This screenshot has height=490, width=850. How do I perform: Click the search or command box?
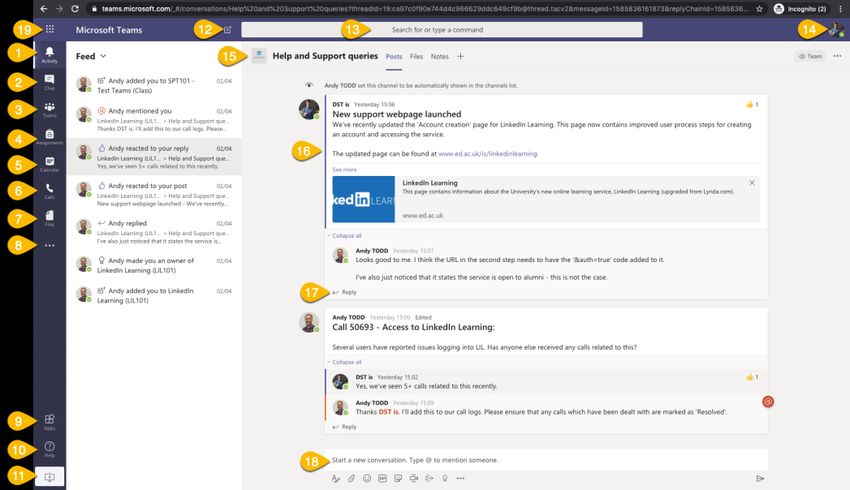click(442, 30)
